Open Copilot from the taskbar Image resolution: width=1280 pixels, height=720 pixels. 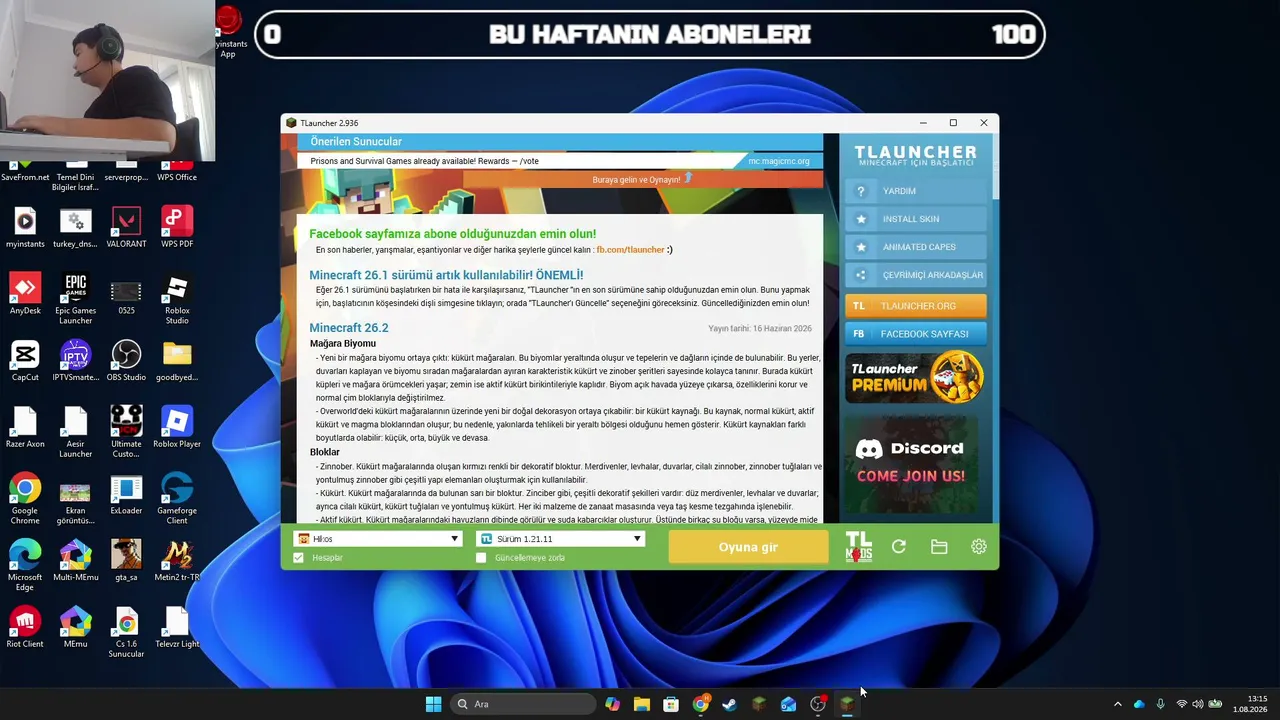pos(612,704)
